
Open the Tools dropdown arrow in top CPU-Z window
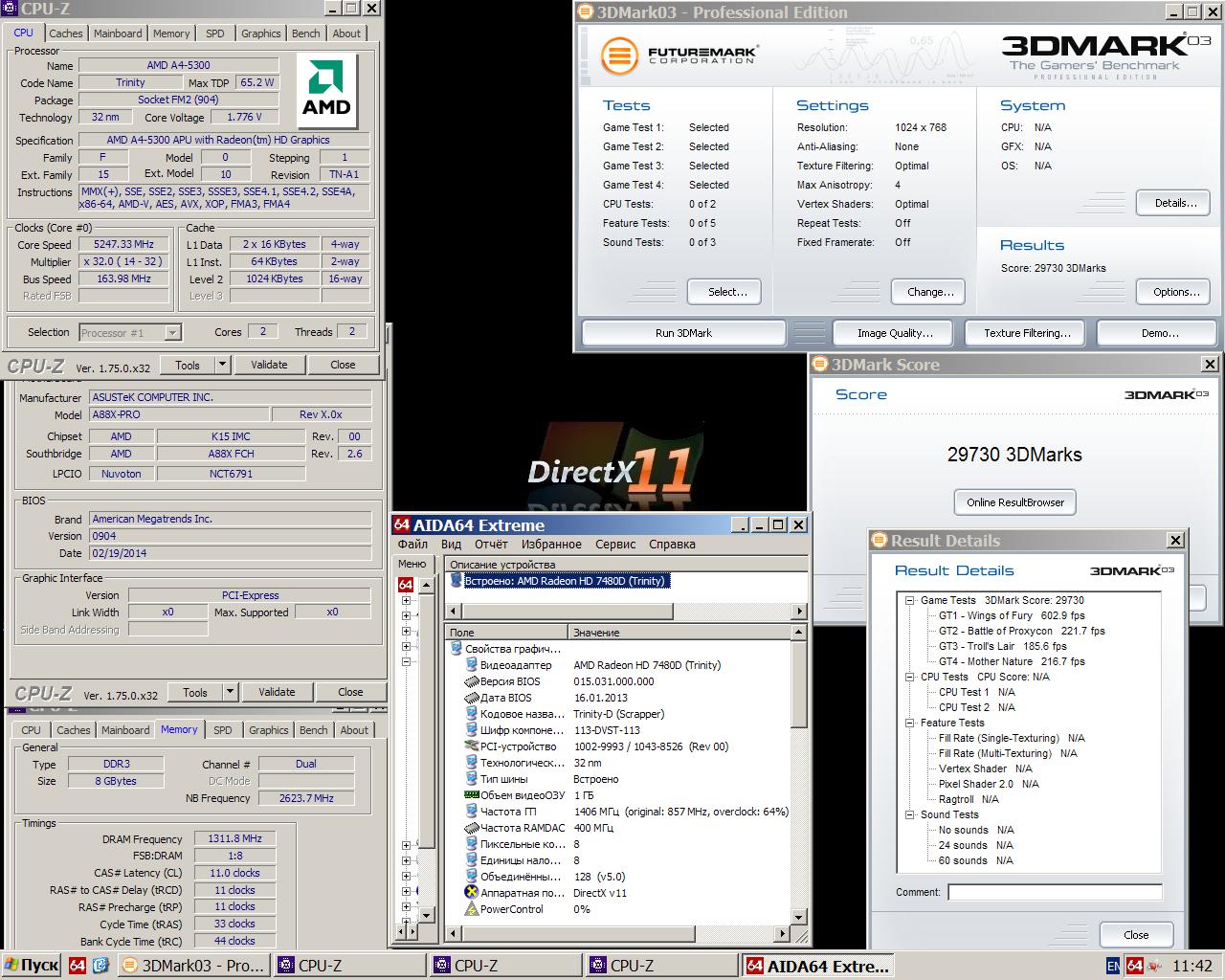pos(222,365)
